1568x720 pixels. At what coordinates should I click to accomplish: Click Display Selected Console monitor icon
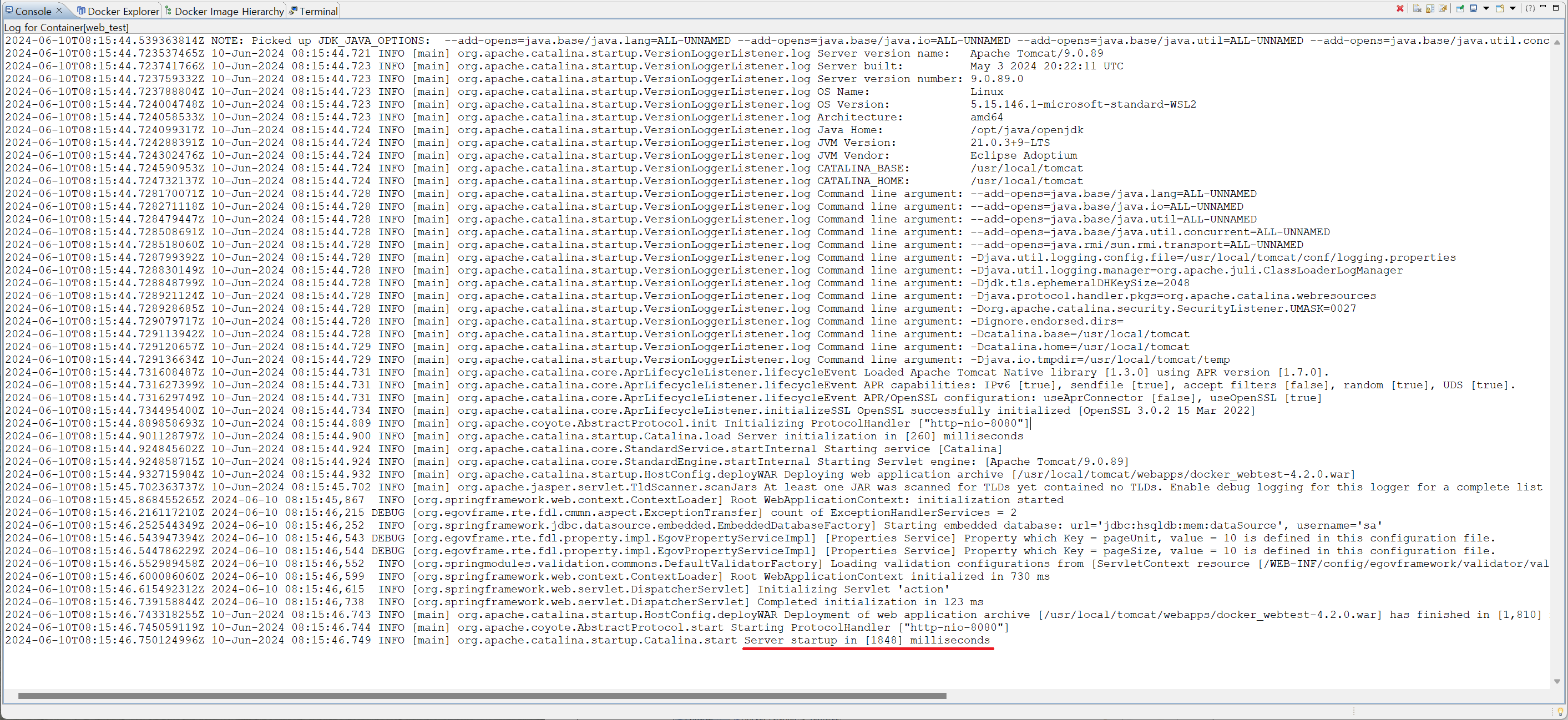click(x=1474, y=8)
